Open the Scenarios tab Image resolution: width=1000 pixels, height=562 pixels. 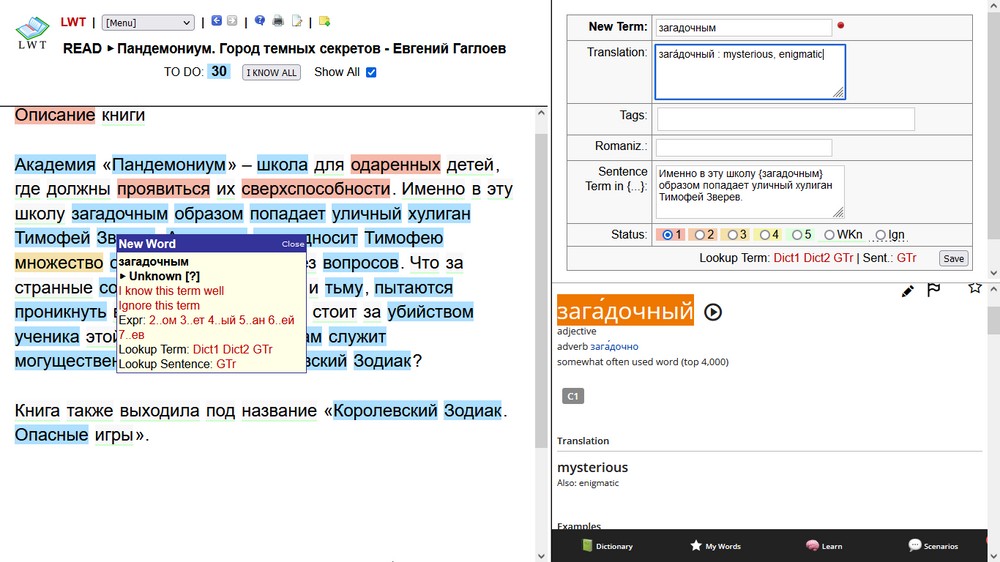933,546
